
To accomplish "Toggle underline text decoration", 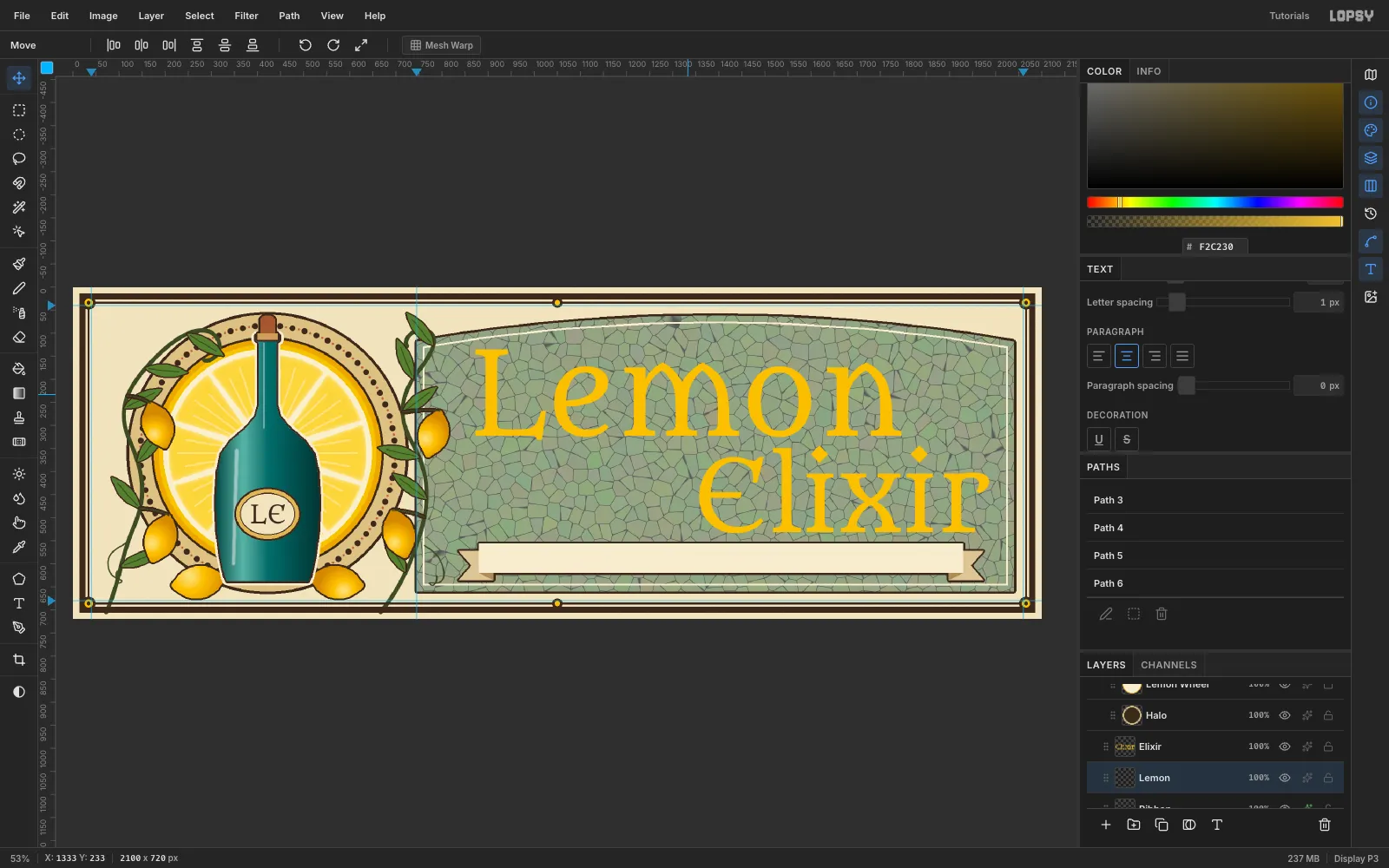I will 1099,439.
